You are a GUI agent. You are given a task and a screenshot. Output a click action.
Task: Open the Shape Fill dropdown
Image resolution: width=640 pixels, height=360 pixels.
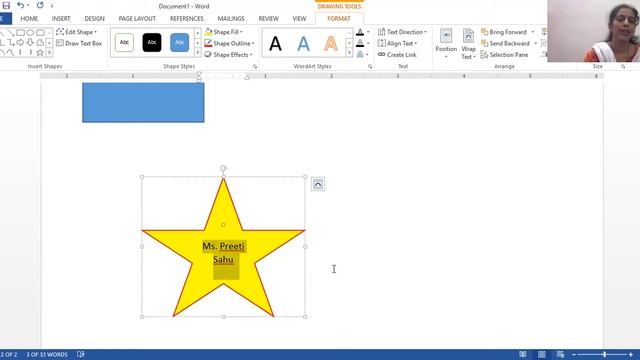click(224, 32)
